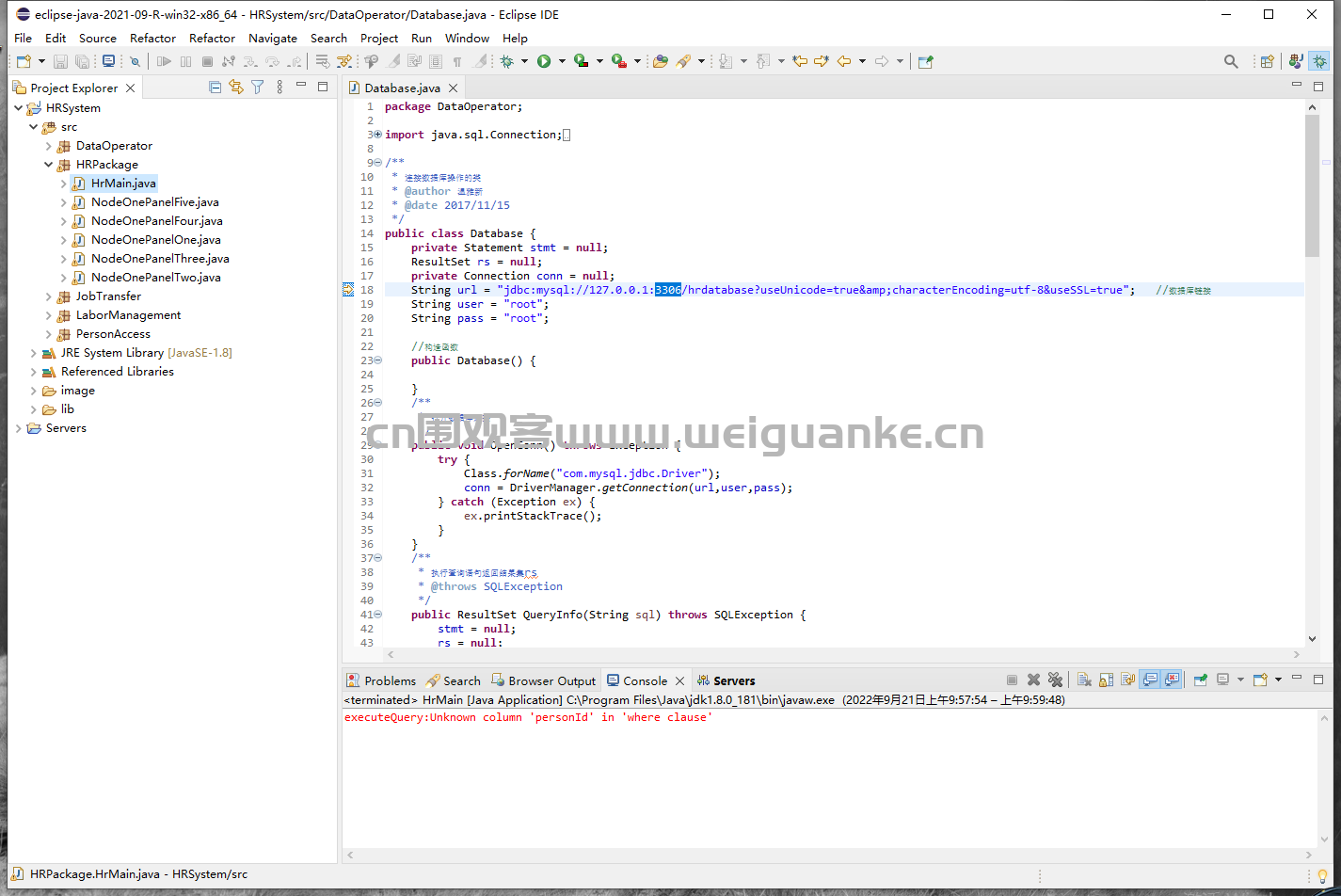
Task: Collapse All in Project Explorer
Action: [x=215, y=87]
